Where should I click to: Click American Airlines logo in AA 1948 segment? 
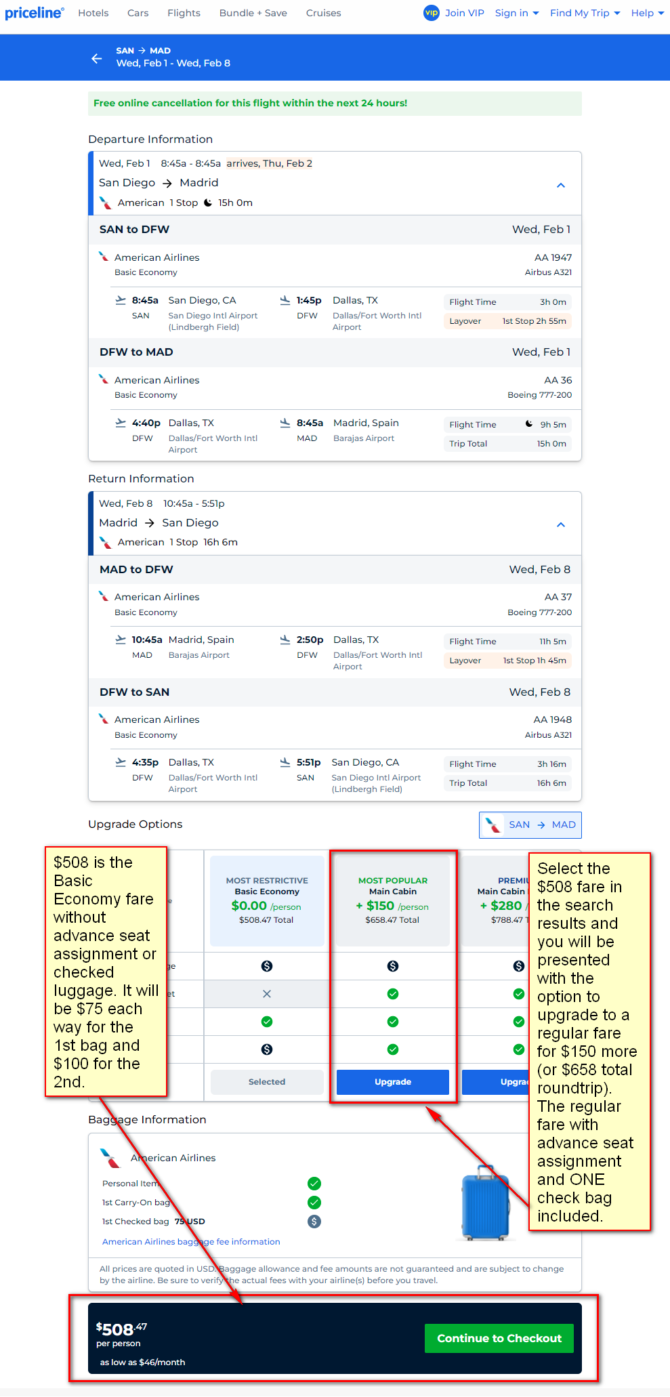(104, 719)
